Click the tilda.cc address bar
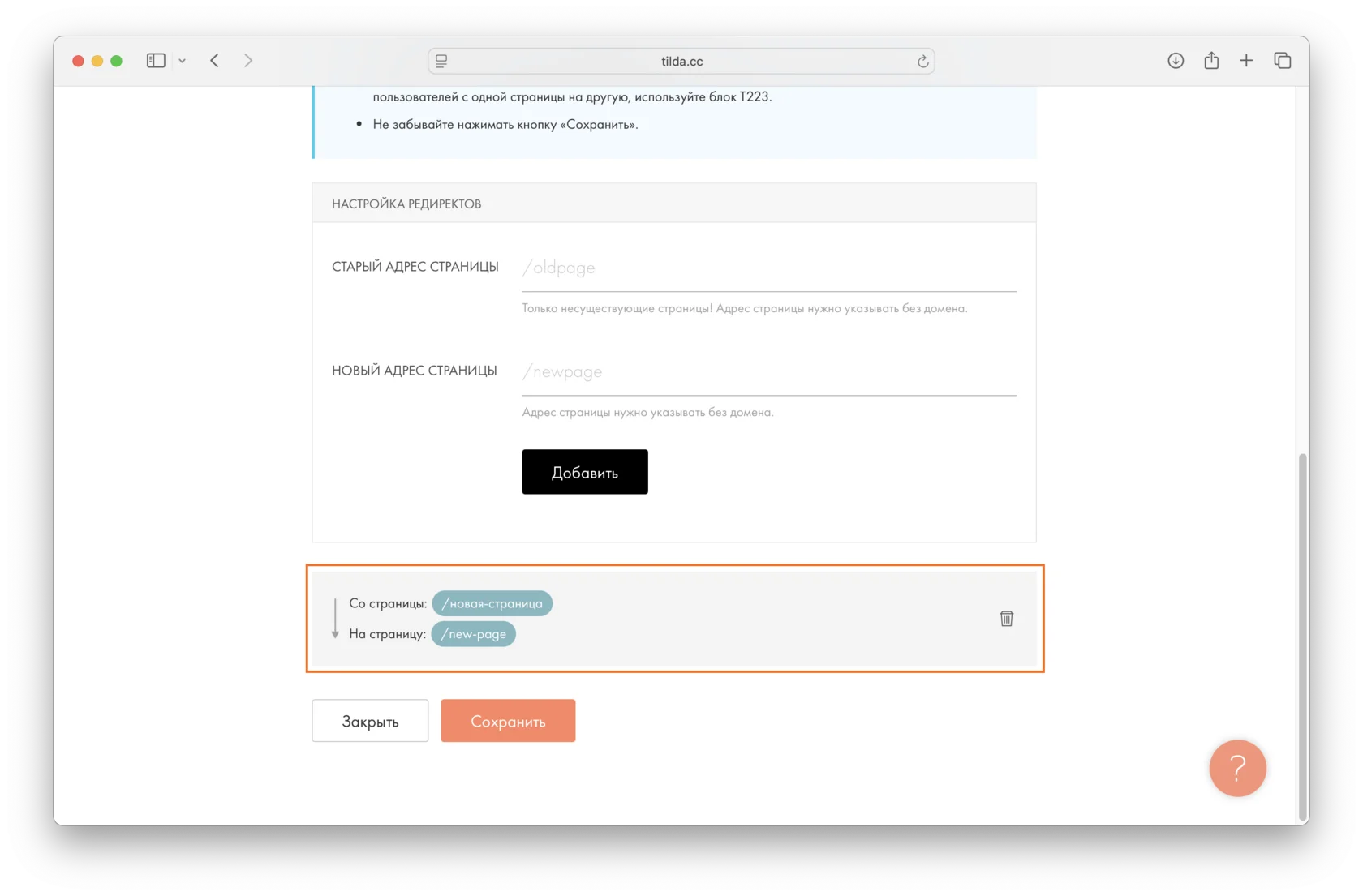 click(681, 62)
